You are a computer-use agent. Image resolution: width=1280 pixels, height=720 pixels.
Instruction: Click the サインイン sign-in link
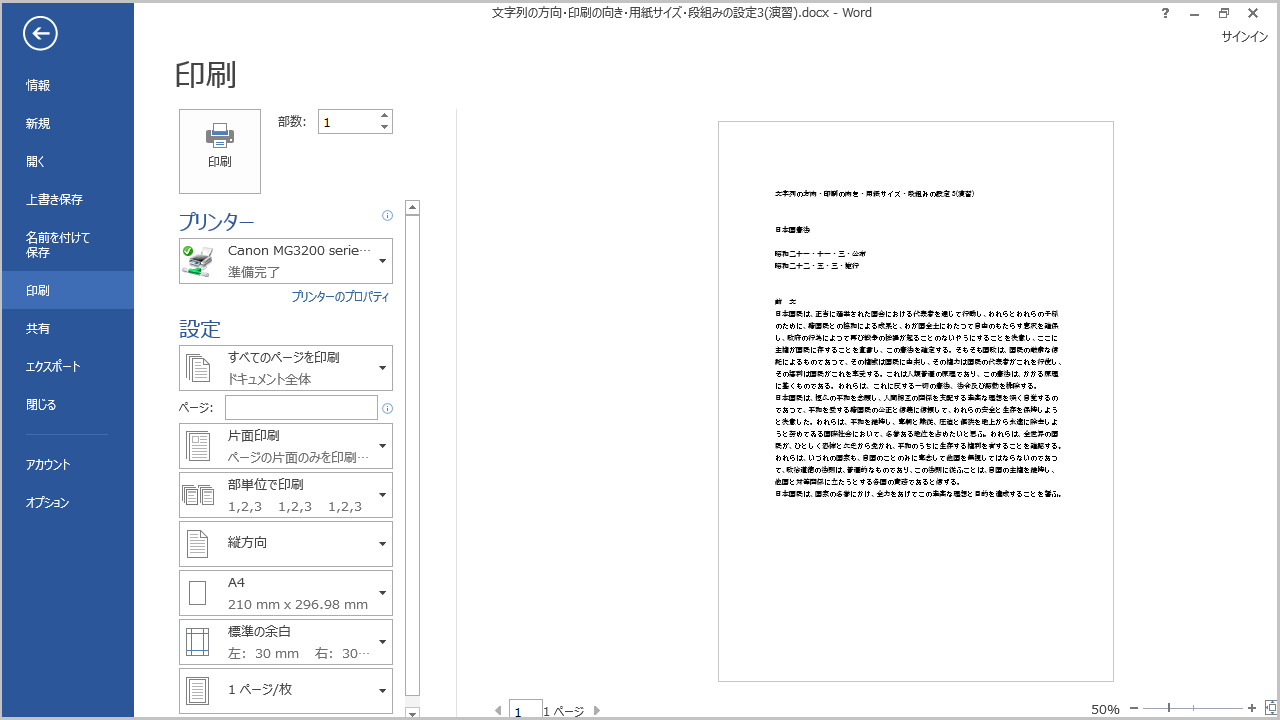tap(1245, 37)
